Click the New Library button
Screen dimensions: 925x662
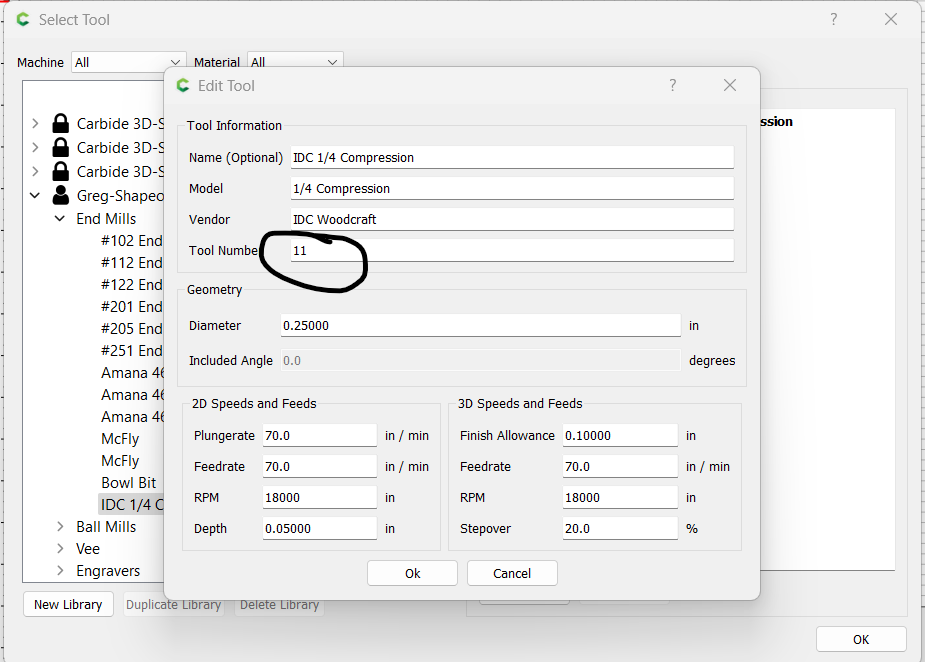point(68,605)
